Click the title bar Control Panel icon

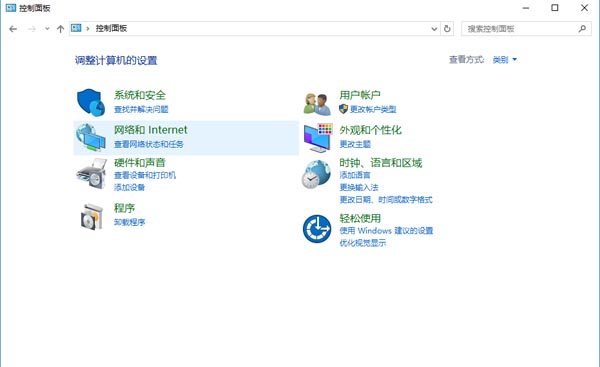(x=11, y=8)
